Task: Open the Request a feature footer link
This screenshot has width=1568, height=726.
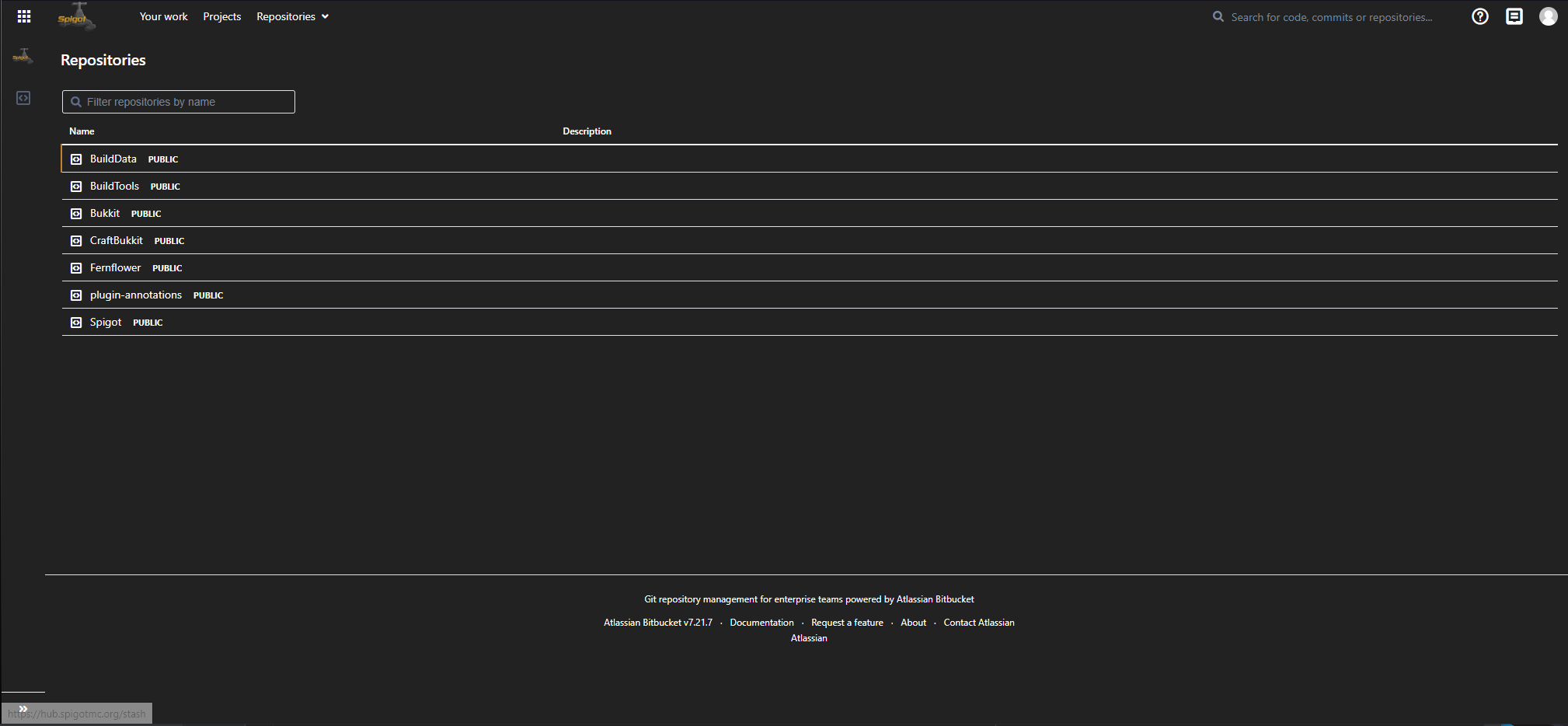Action: pos(848,623)
